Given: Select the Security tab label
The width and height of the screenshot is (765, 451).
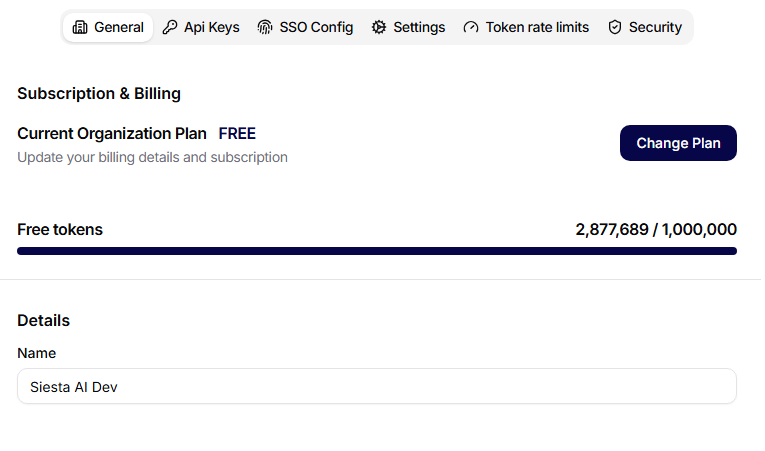Looking at the screenshot, I should coord(655,27).
